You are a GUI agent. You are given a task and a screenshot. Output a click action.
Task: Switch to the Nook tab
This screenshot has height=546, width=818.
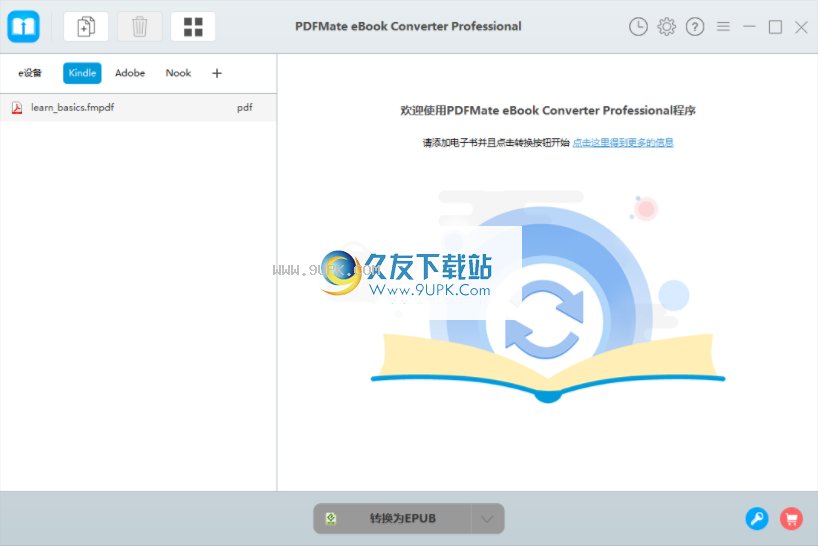178,73
